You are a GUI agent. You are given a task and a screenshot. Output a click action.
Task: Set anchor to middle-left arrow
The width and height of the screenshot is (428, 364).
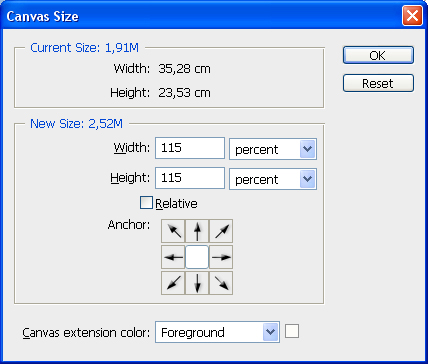click(x=173, y=257)
